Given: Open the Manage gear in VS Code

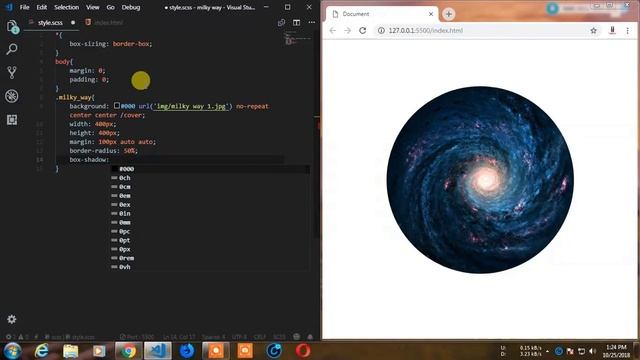Looking at the screenshot, I should 11,319.
